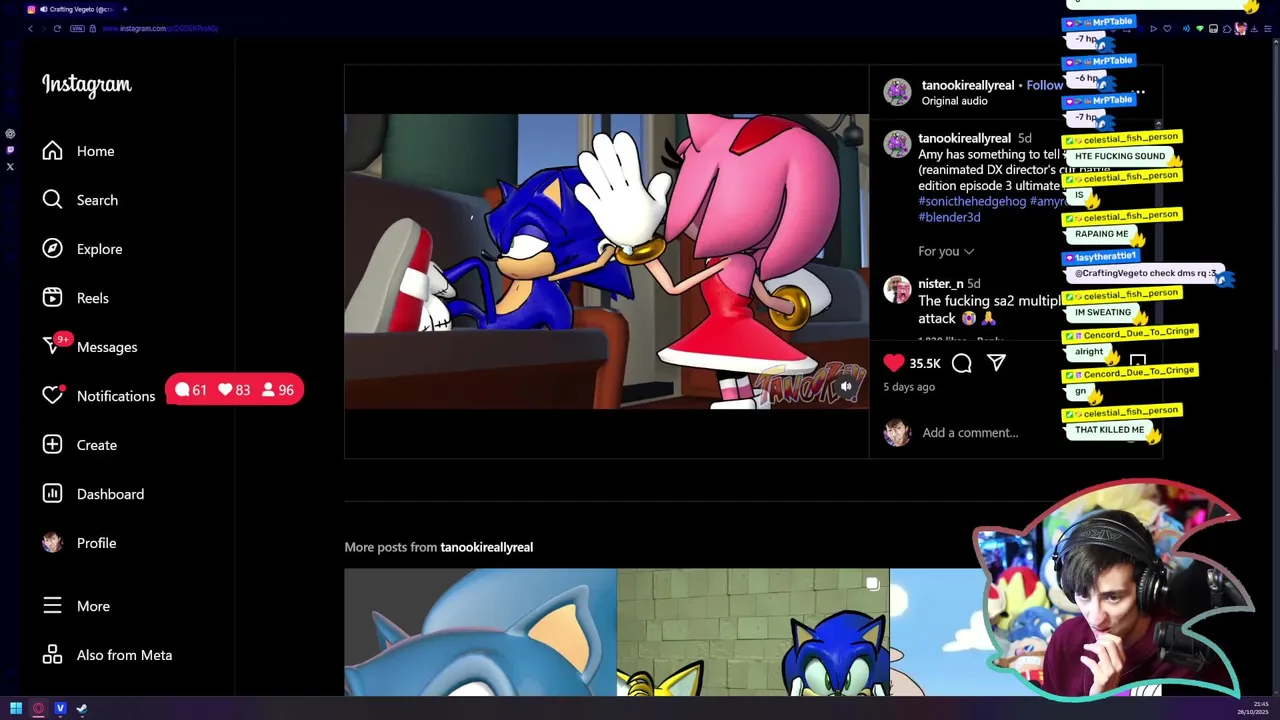Select the Crafting Vegeto browser tab

pos(72,9)
